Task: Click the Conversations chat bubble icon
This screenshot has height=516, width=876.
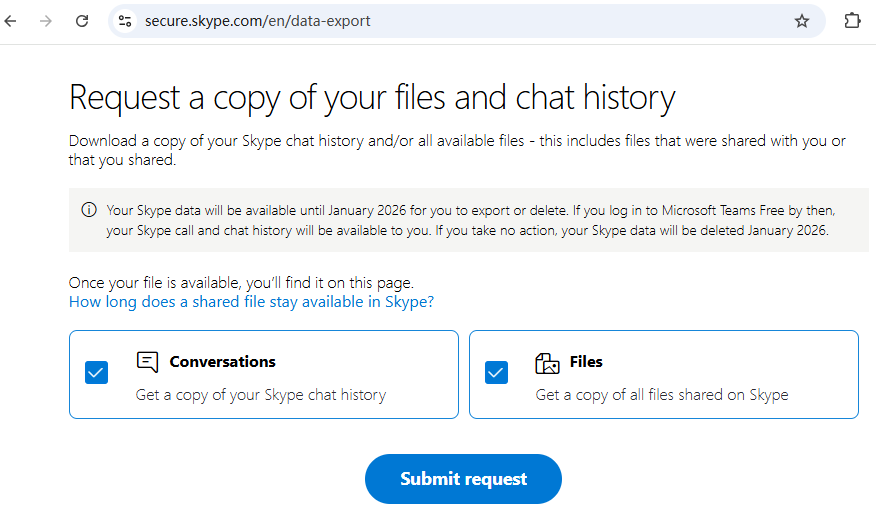Action: pos(147,362)
